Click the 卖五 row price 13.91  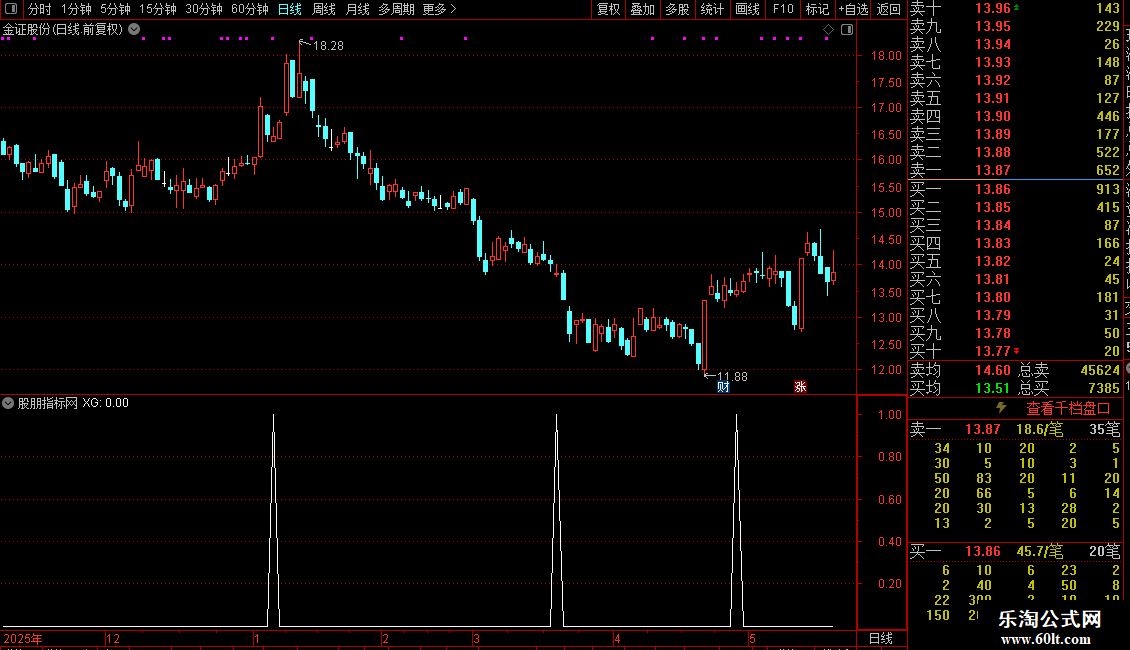[992, 98]
